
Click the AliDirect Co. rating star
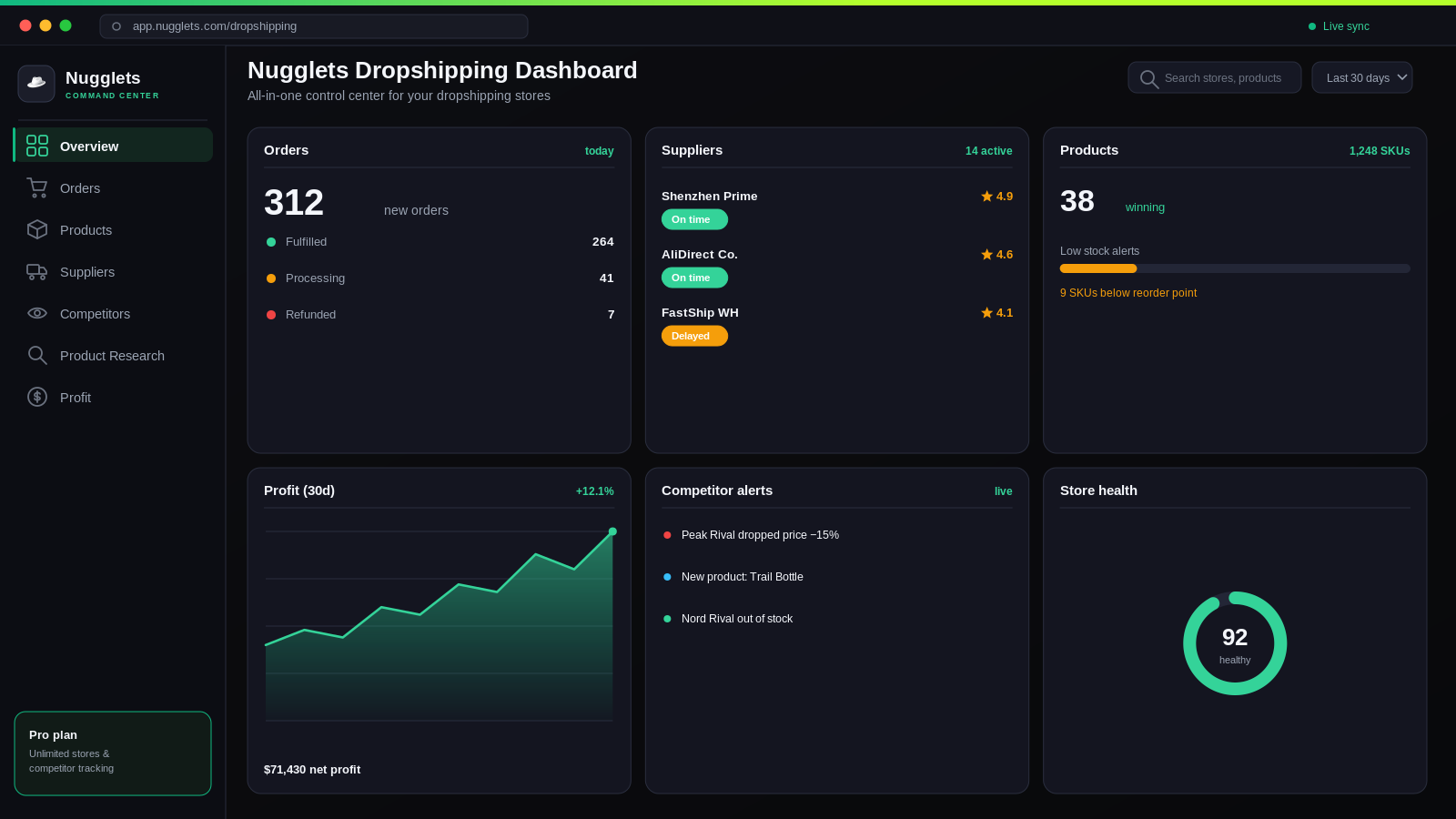tap(986, 254)
